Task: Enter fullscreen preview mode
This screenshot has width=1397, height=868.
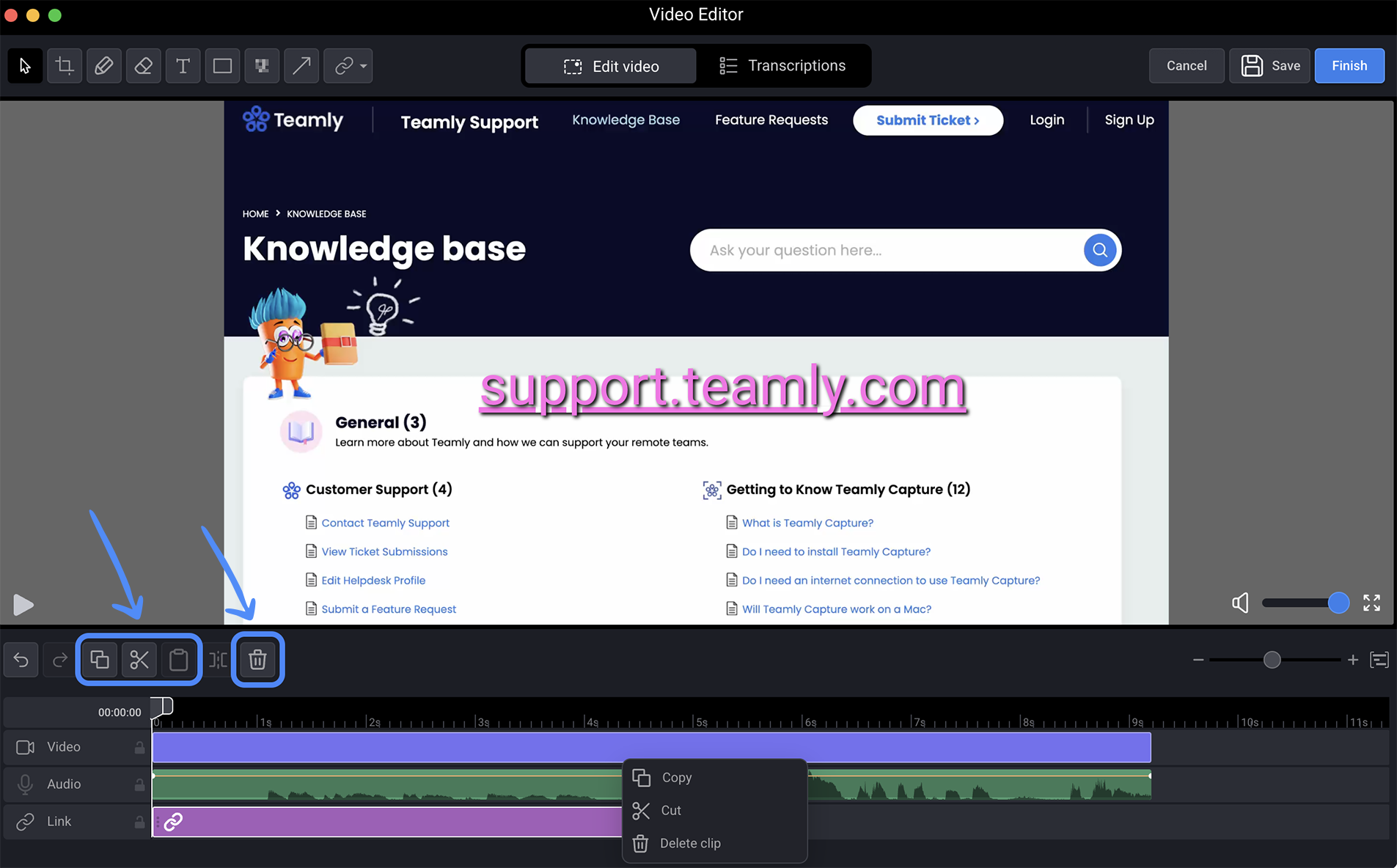Action: click(1372, 603)
